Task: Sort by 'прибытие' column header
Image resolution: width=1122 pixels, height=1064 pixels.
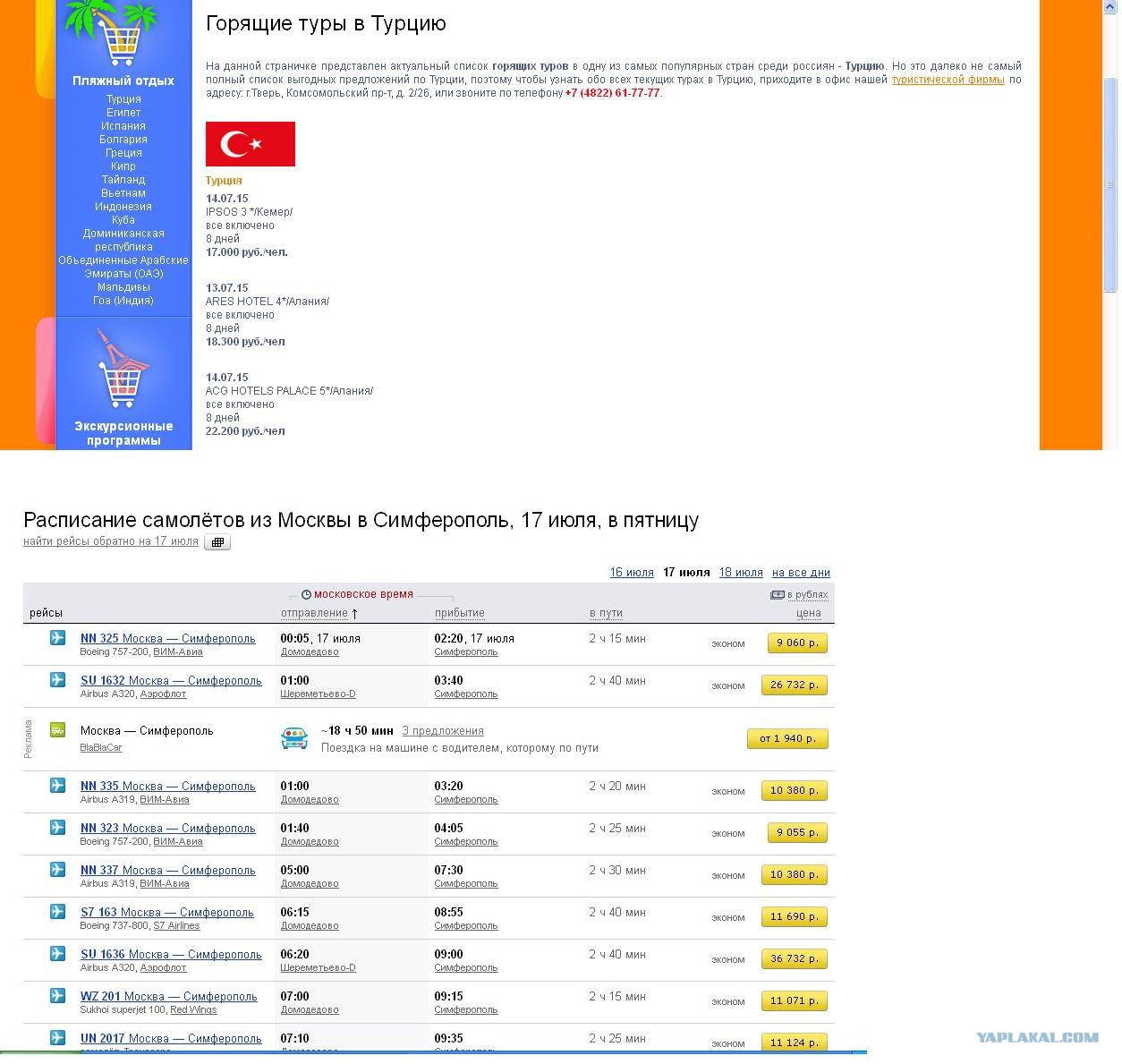Action: coord(460,613)
